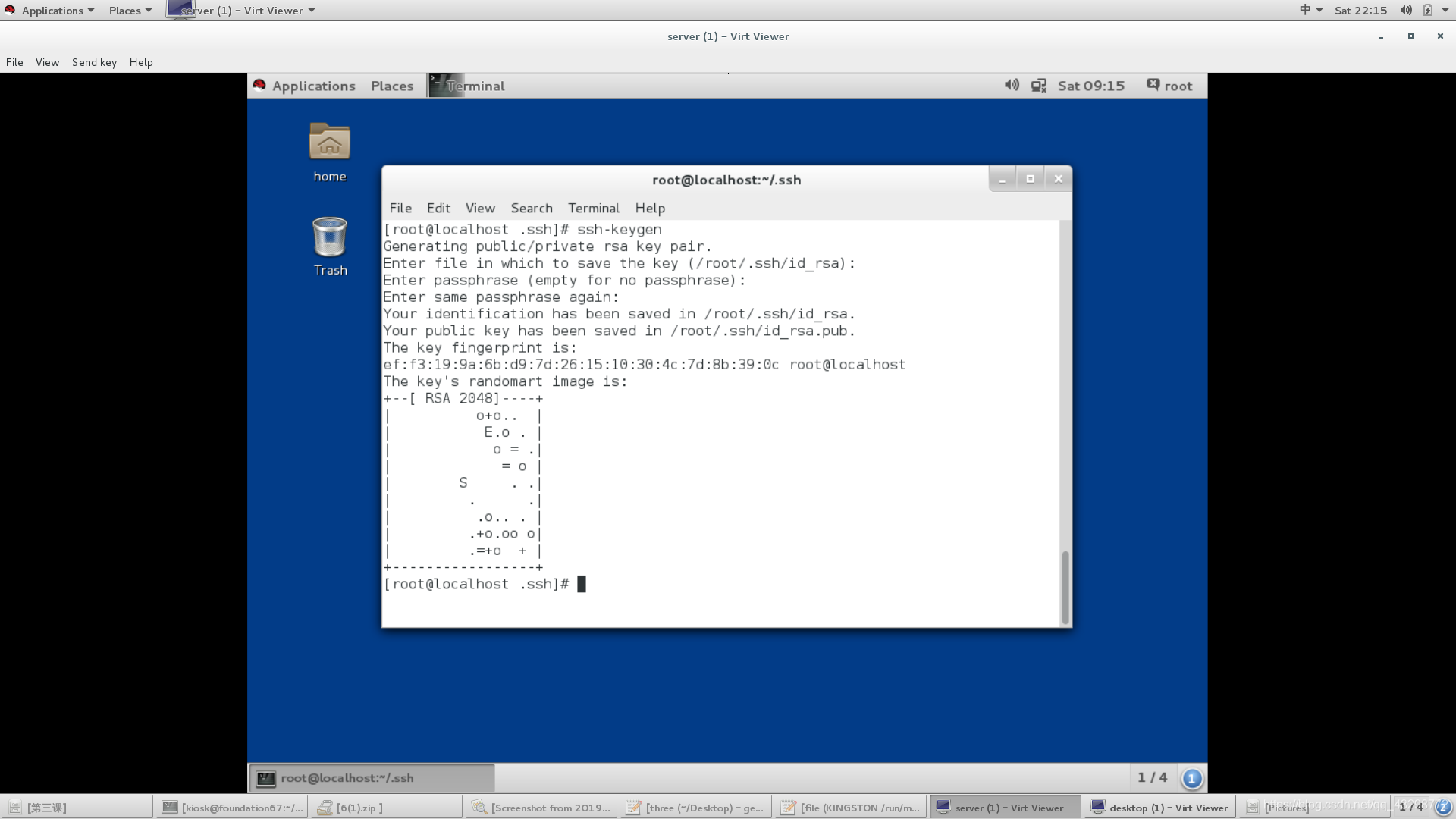1456x819 pixels.
Task: Maximize the root@localhost terminal window
Action: pyautogui.click(x=1030, y=179)
